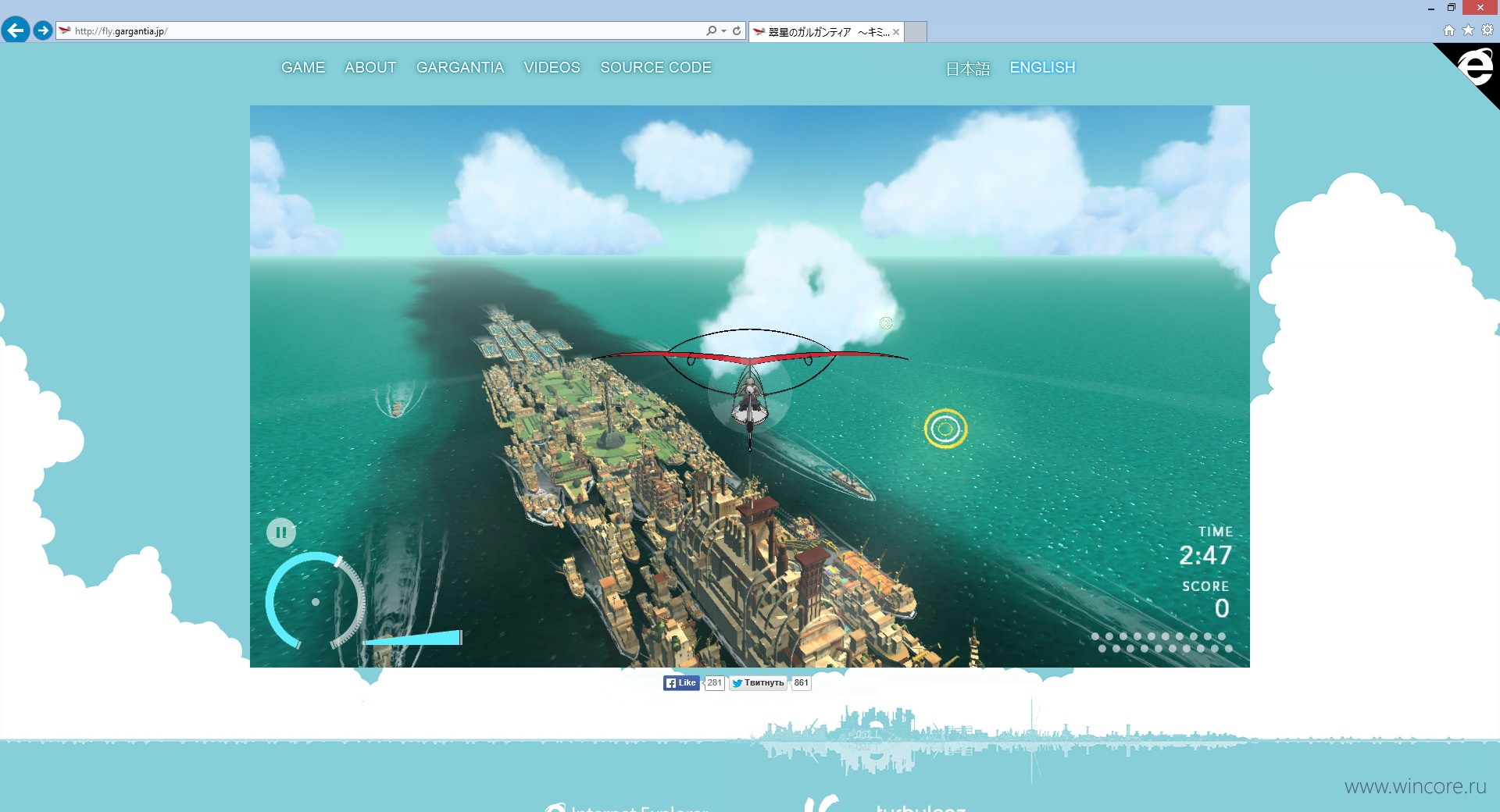Viewport: 1500px width, 812px height.
Task: Pause the game with pause button
Action: [281, 532]
